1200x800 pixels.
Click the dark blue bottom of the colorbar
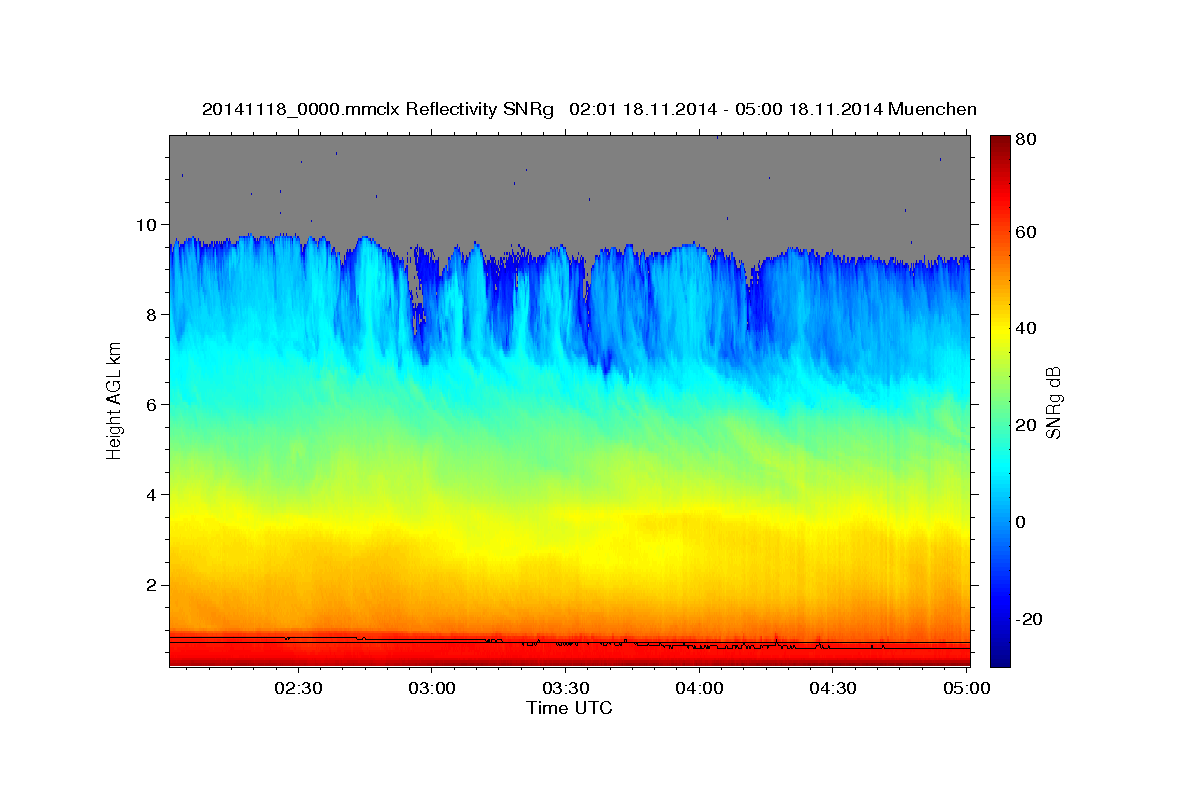(1000, 655)
